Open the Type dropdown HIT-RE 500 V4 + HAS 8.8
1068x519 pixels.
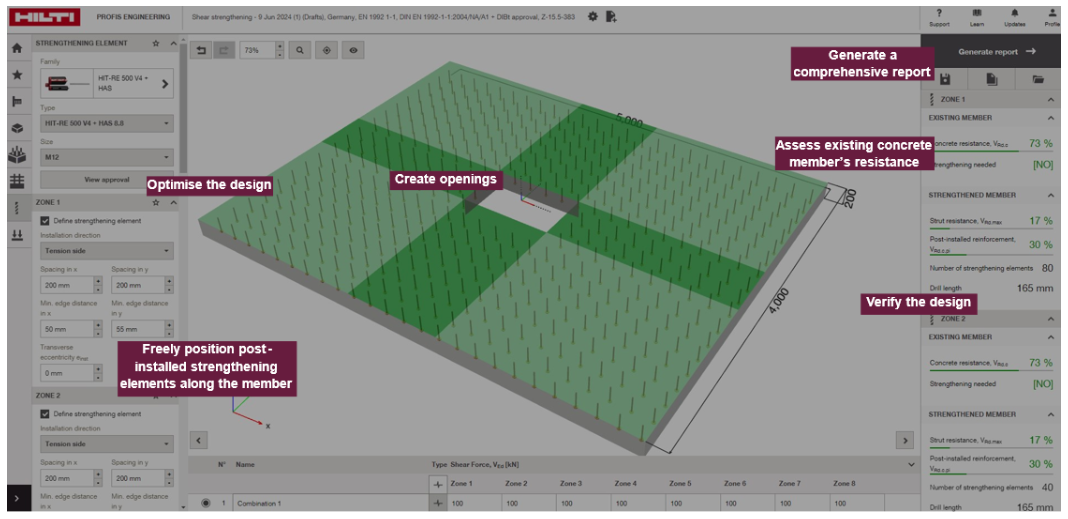tap(107, 123)
